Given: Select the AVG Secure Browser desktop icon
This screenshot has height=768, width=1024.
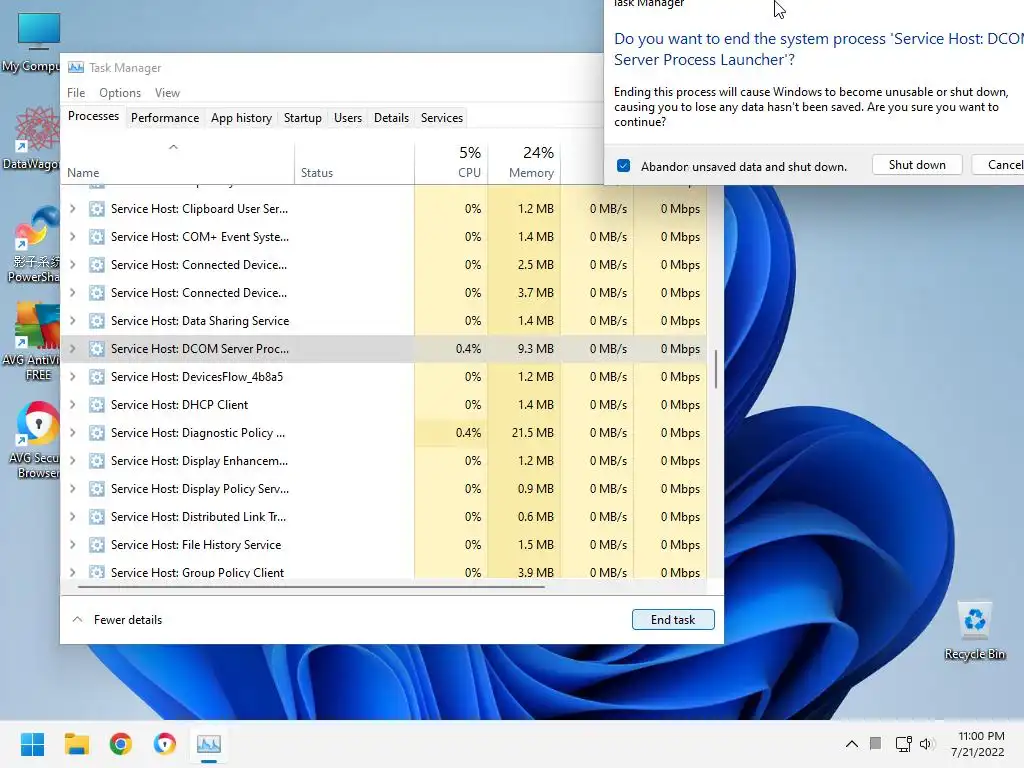Looking at the screenshot, I should 34,440.
